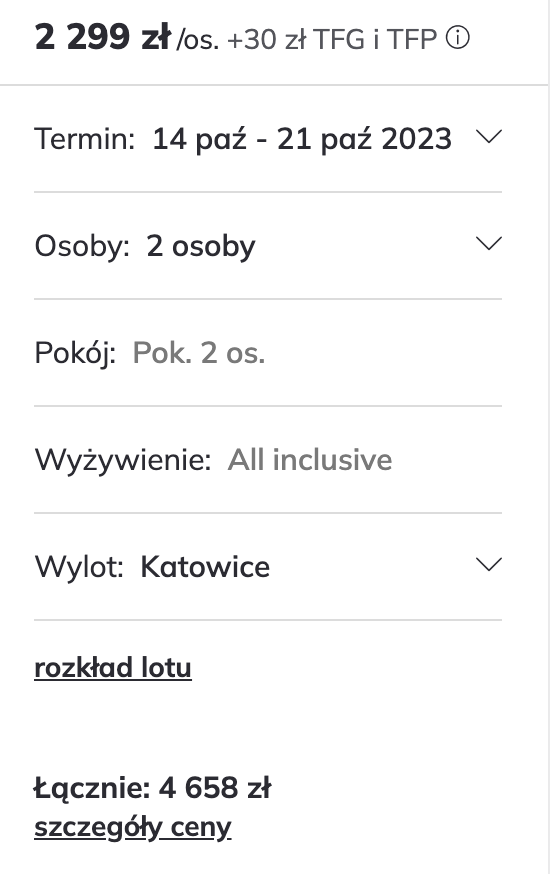Click the Łącznie: 4 658 zł total
The image size is (550, 874).
point(152,788)
